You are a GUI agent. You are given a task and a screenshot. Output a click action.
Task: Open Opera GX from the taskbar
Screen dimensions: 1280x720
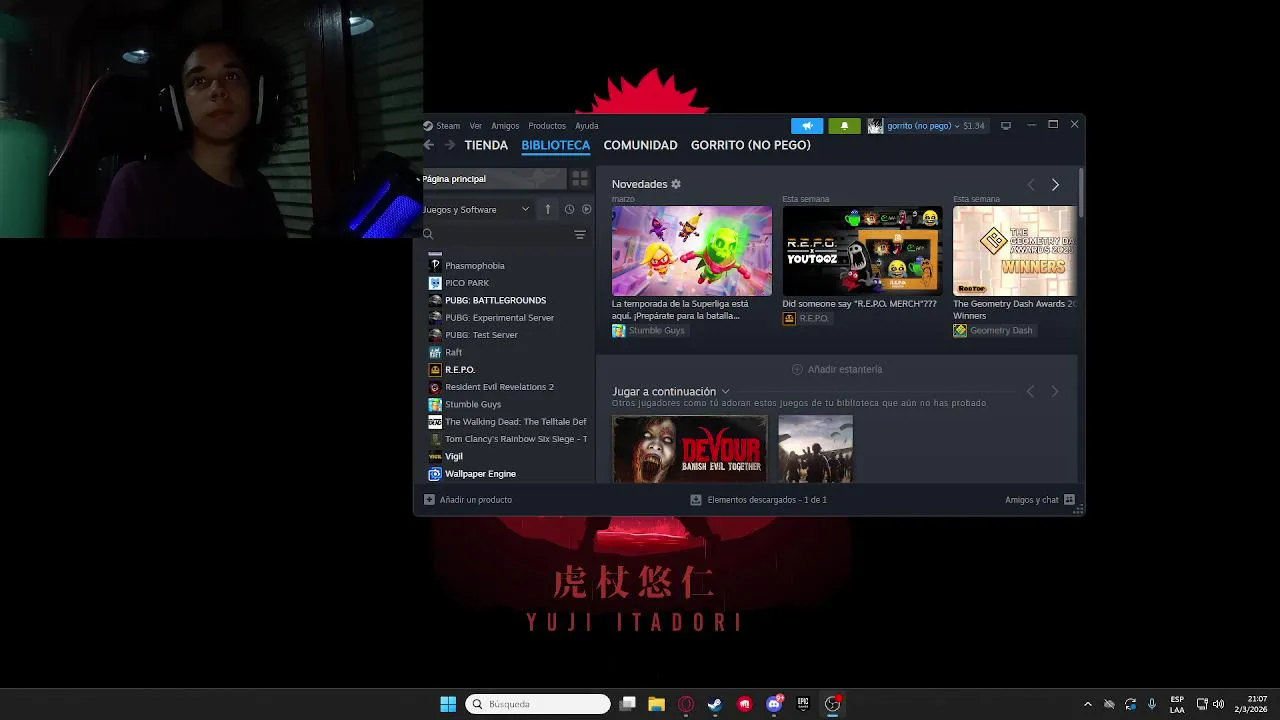point(686,704)
